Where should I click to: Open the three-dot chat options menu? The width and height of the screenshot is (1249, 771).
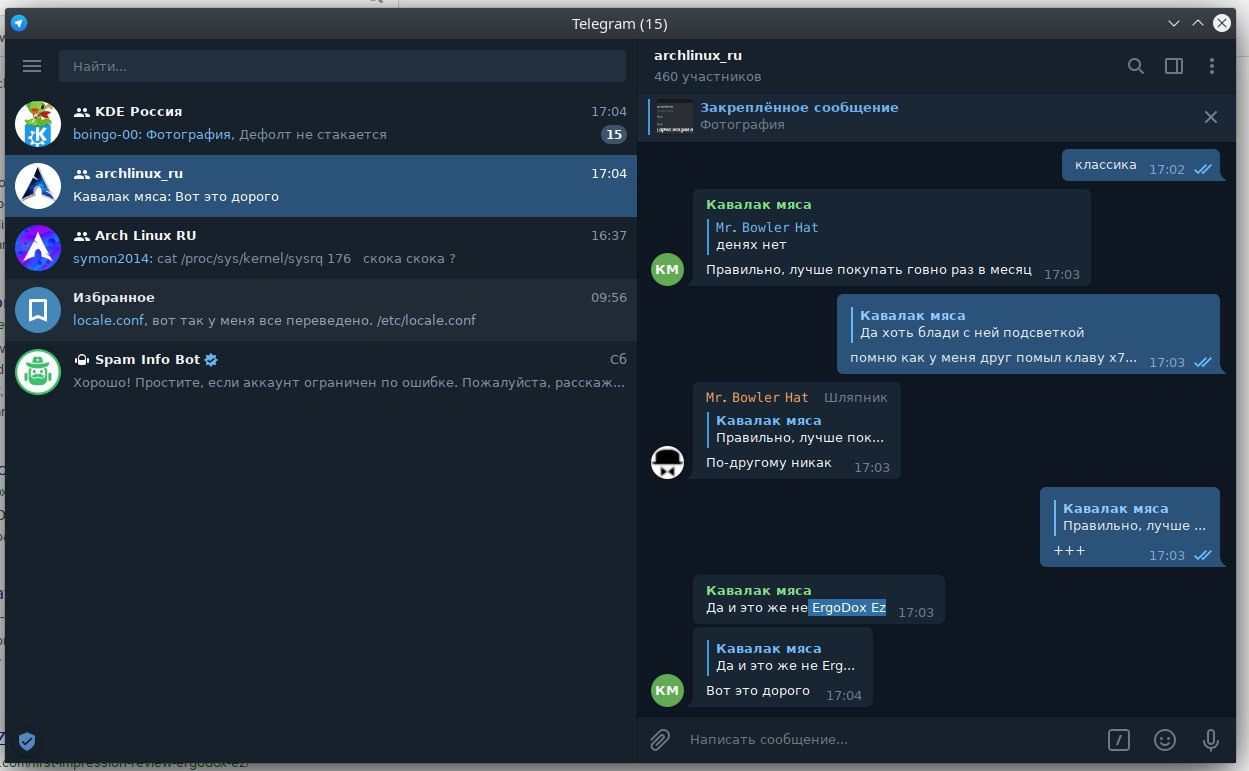click(1212, 66)
